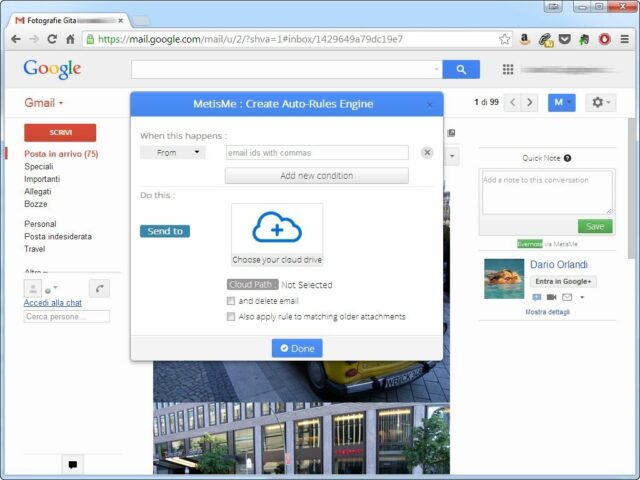
Task: Select the 'Importanti' label in sidebar
Action: [42, 179]
